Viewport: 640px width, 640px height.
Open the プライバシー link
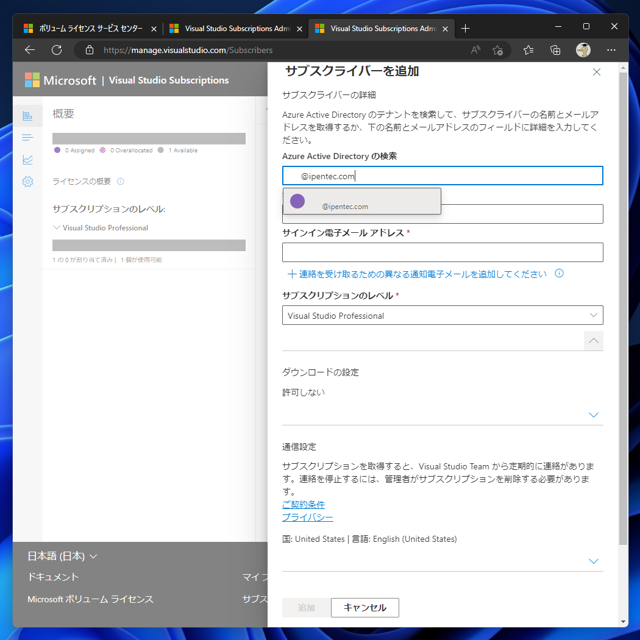point(307,518)
